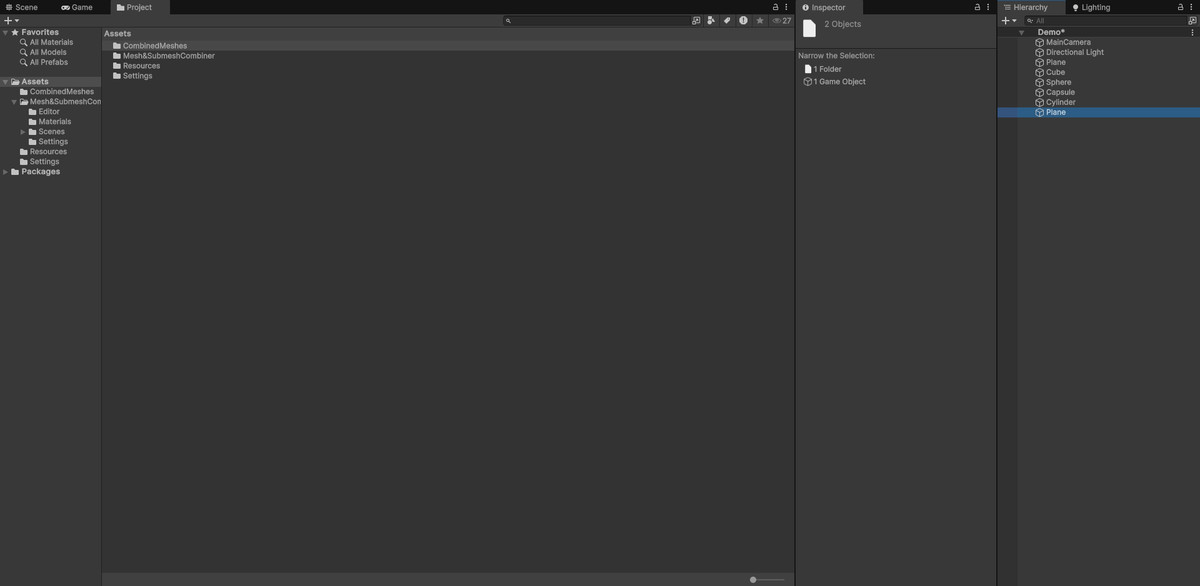Select All Prefabs favorite search
This screenshot has height=586, width=1200.
click(x=49, y=62)
